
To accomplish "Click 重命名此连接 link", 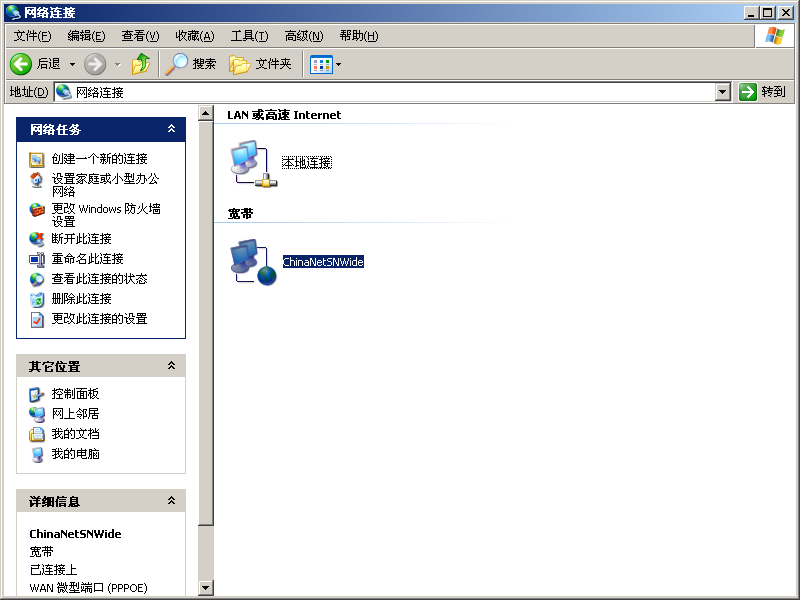I will (88, 259).
